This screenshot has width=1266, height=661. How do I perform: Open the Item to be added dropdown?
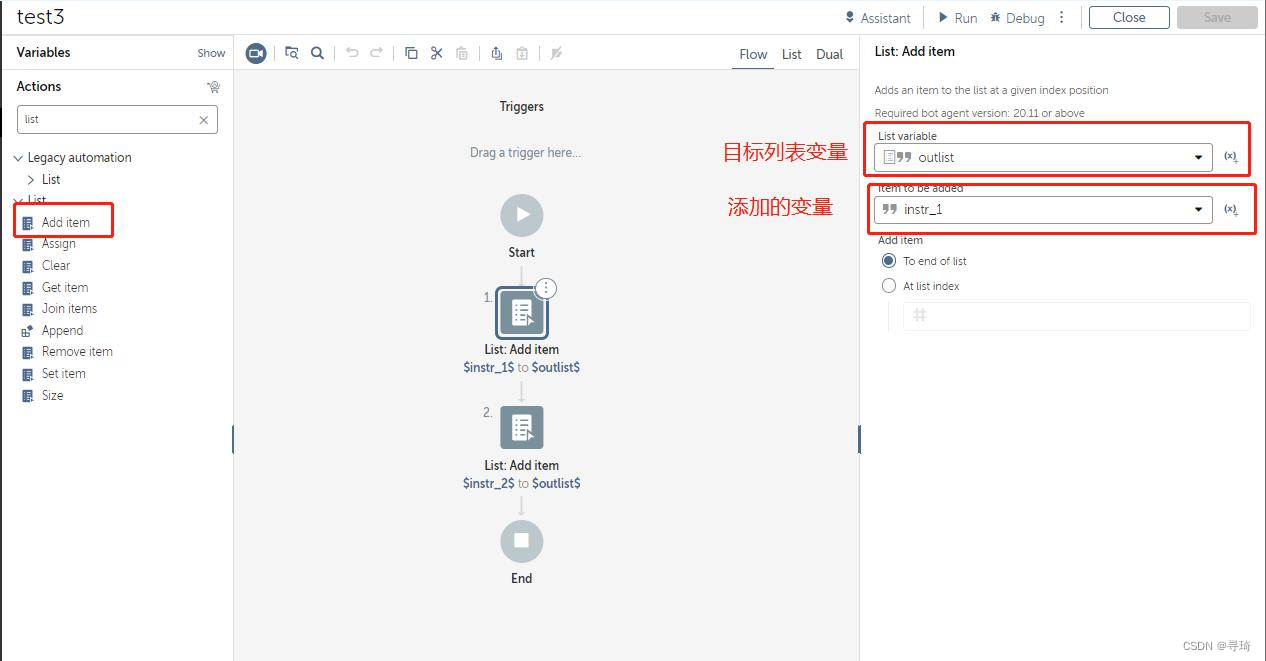click(x=1197, y=209)
